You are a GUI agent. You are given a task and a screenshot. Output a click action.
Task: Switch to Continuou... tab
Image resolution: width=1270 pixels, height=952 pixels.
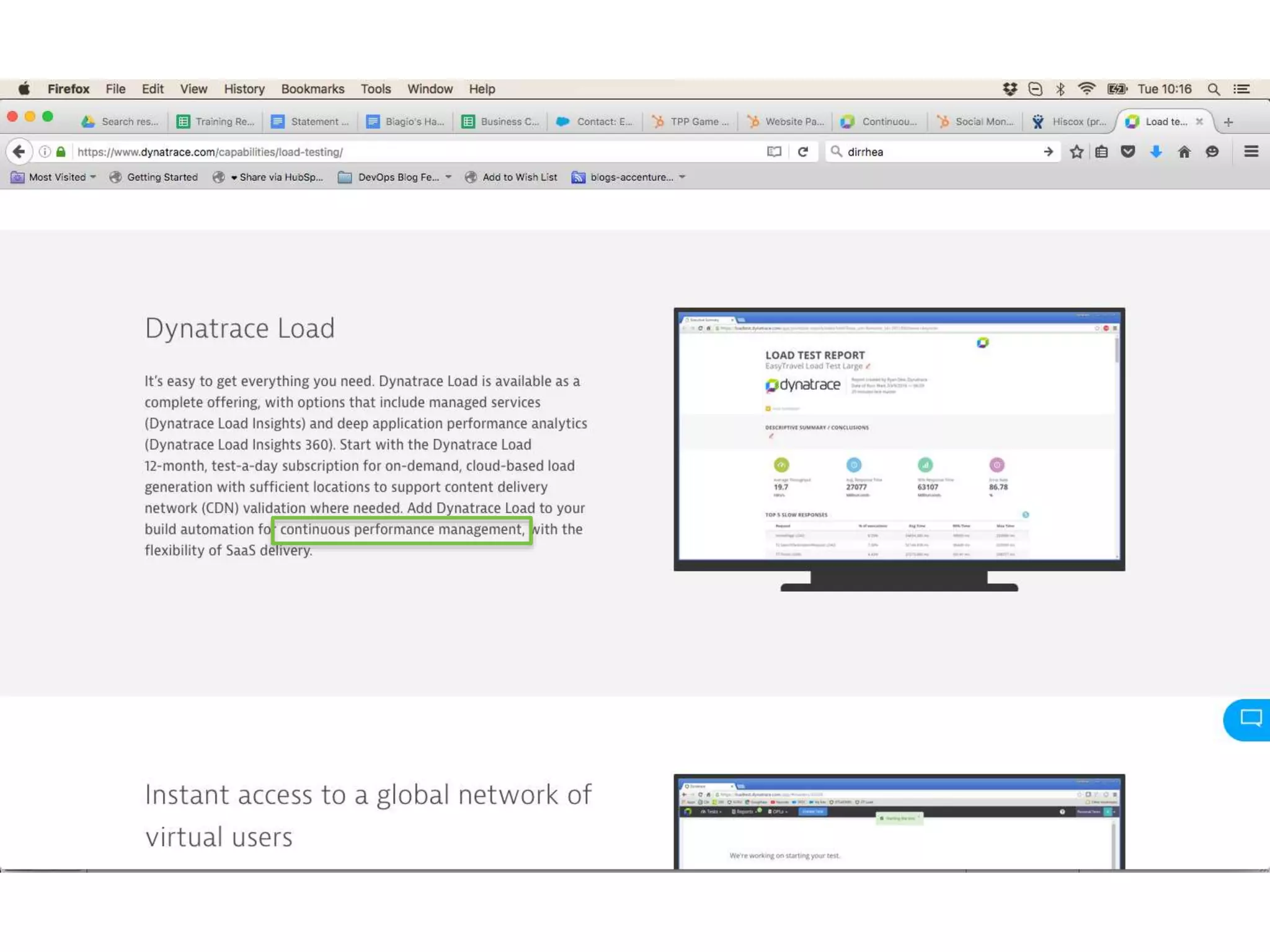coord(881,121)
